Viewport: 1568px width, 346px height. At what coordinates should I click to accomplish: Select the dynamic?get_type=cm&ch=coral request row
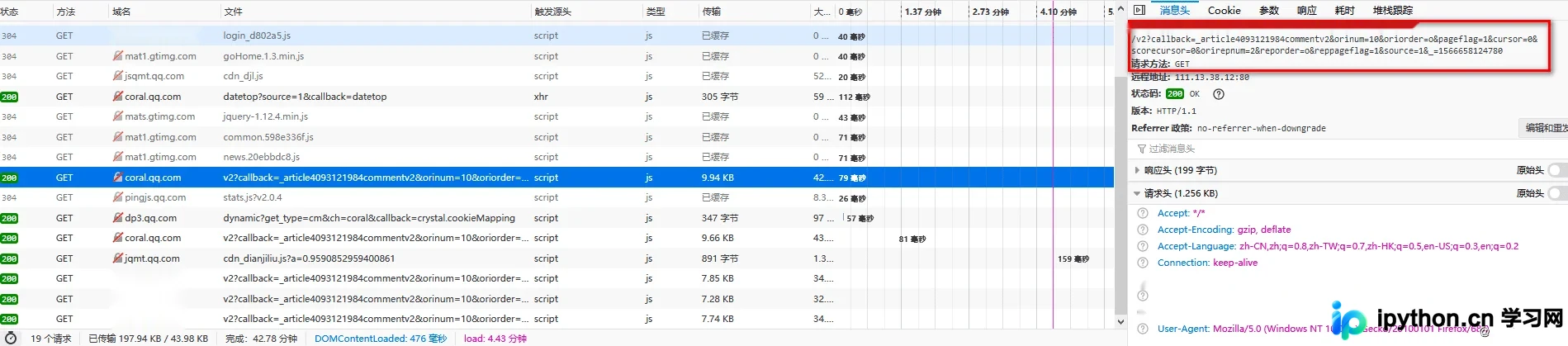[x=557, y=218]
